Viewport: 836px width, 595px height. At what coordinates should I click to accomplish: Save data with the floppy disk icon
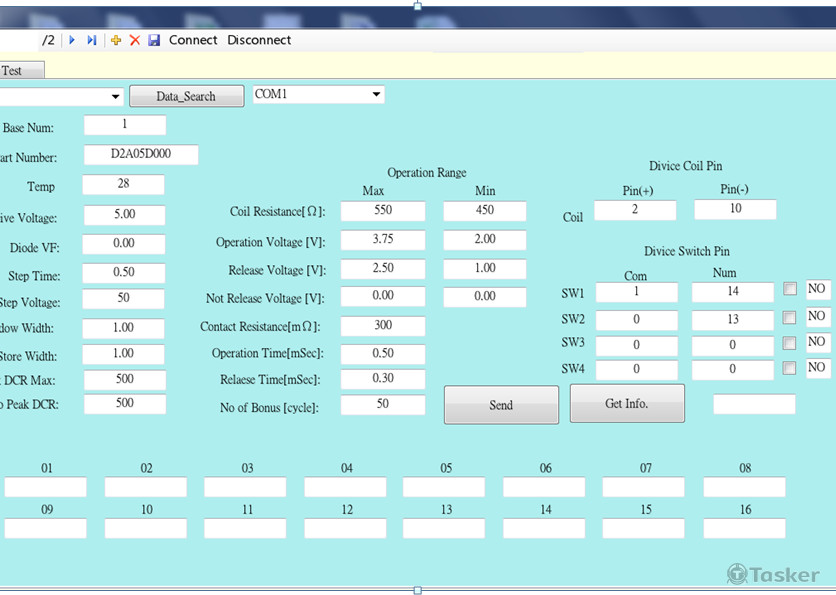click(x=154, y=40)
